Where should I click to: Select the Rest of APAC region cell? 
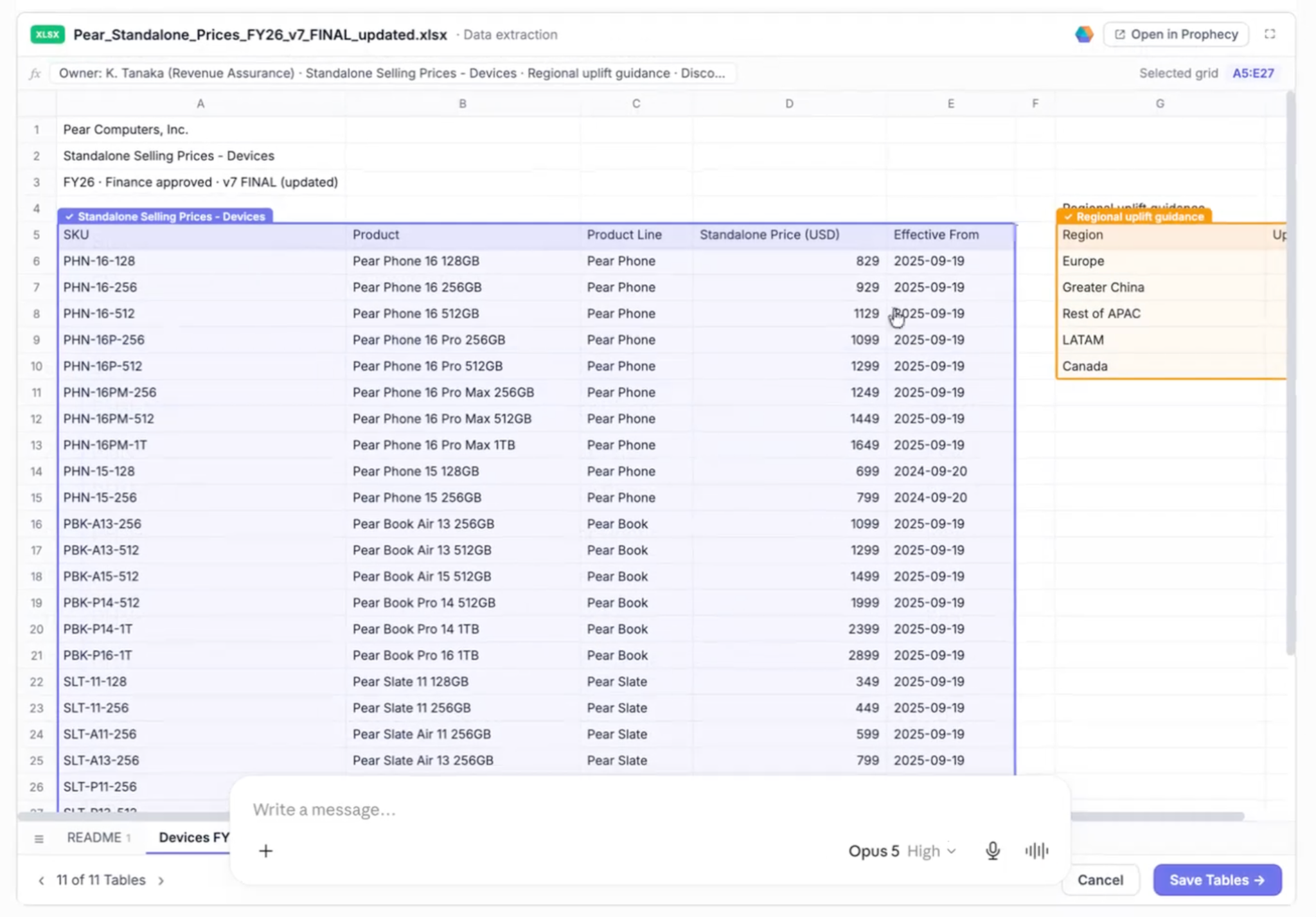click(1162, 314)
